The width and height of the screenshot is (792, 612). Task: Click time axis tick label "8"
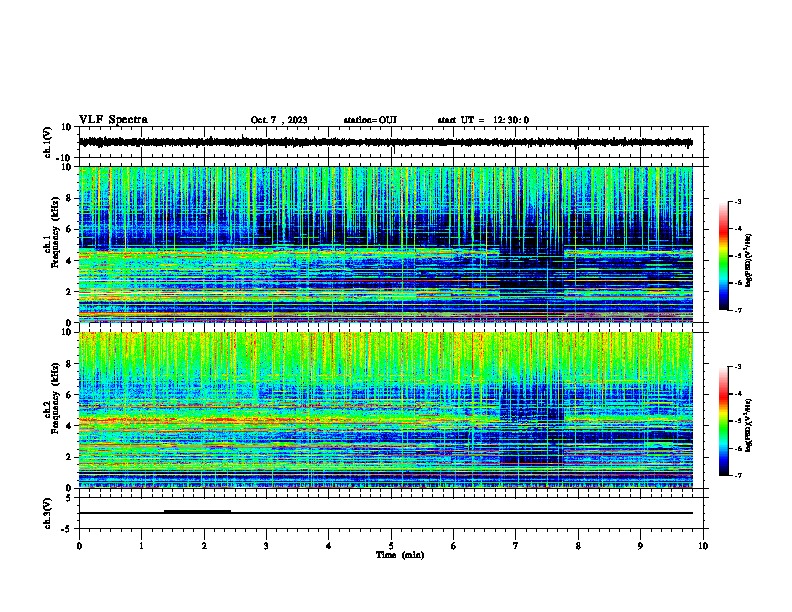point(578,545)
